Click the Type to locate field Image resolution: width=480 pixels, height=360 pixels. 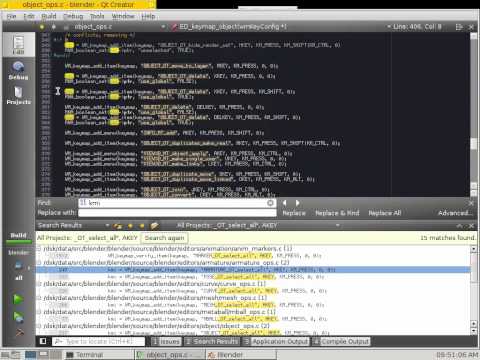[x=99, y=341]
